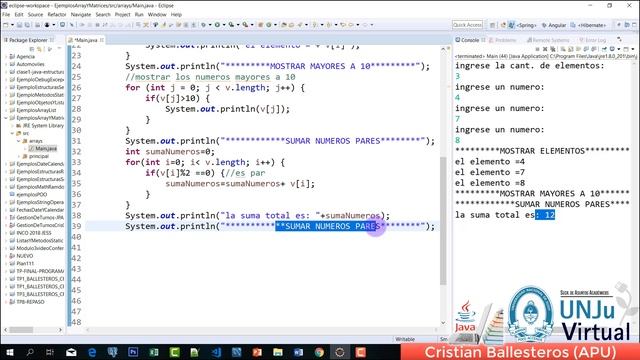Focus the Quick Access field
The width and height of the screenshot is (640, 360).
(467, 25)
